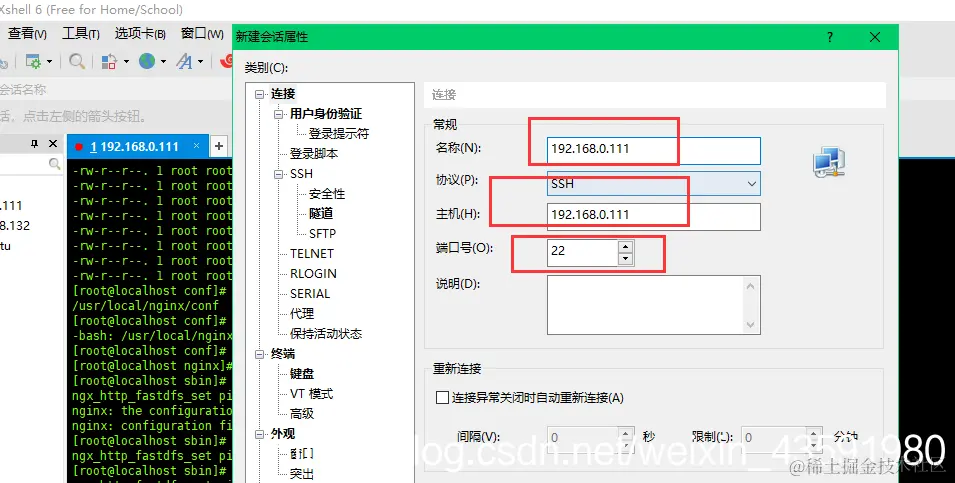
Task: Open the dropdown arrow beside the properties gear icon
Action: [49, 62]
